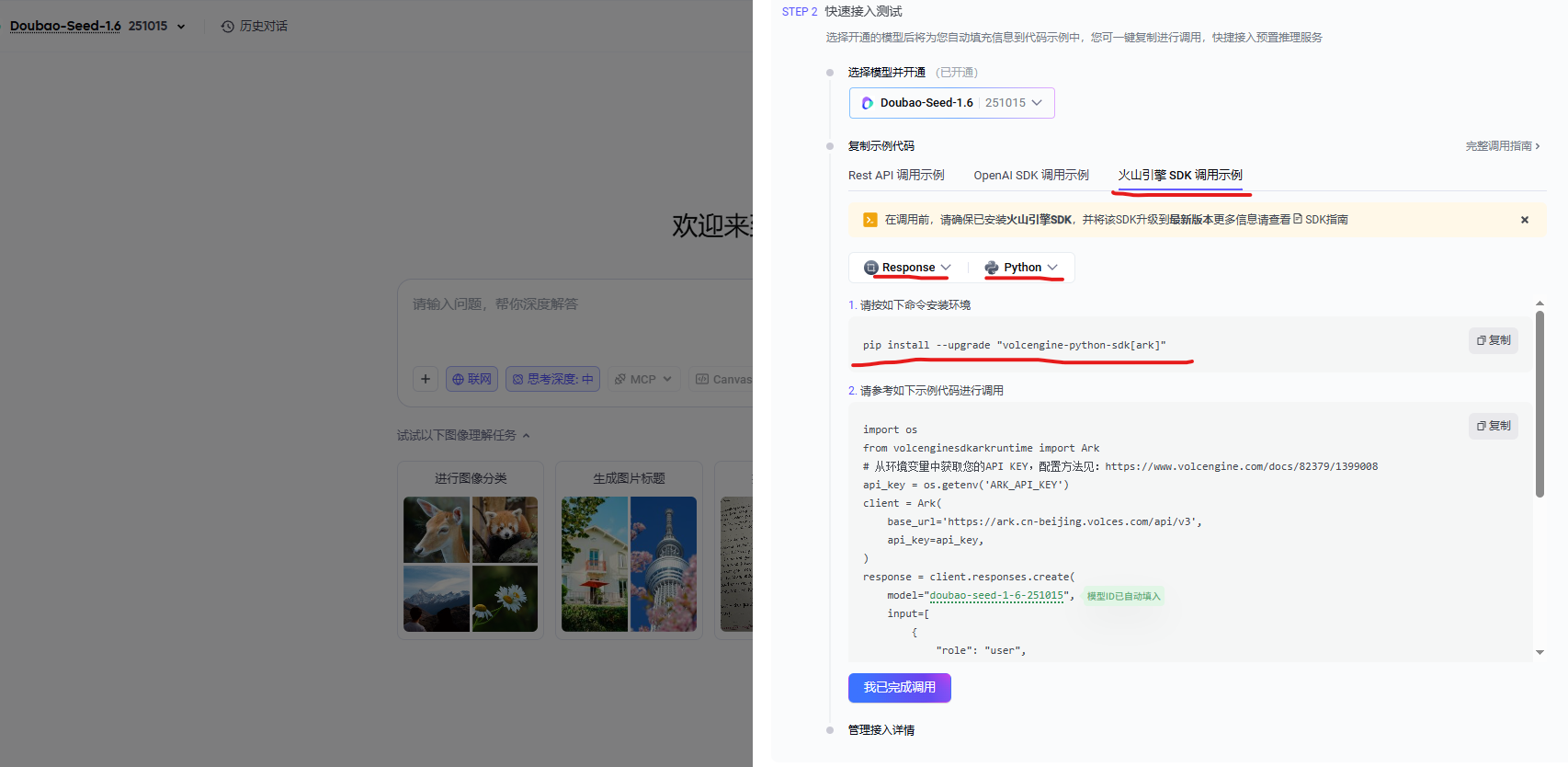Viewport: 1568px width, 767px height.
Task: Click the volcengine docs URL in code
Action: click(1241, 466)
